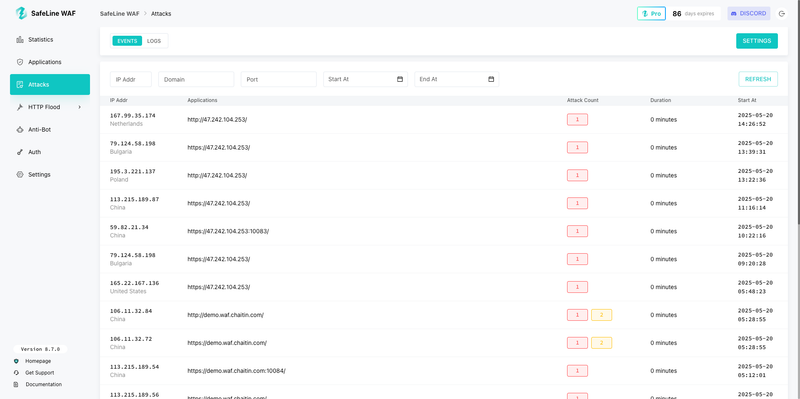Click the Applications shield icon
This screenshot has height=399, width=800.
point(20,62)
